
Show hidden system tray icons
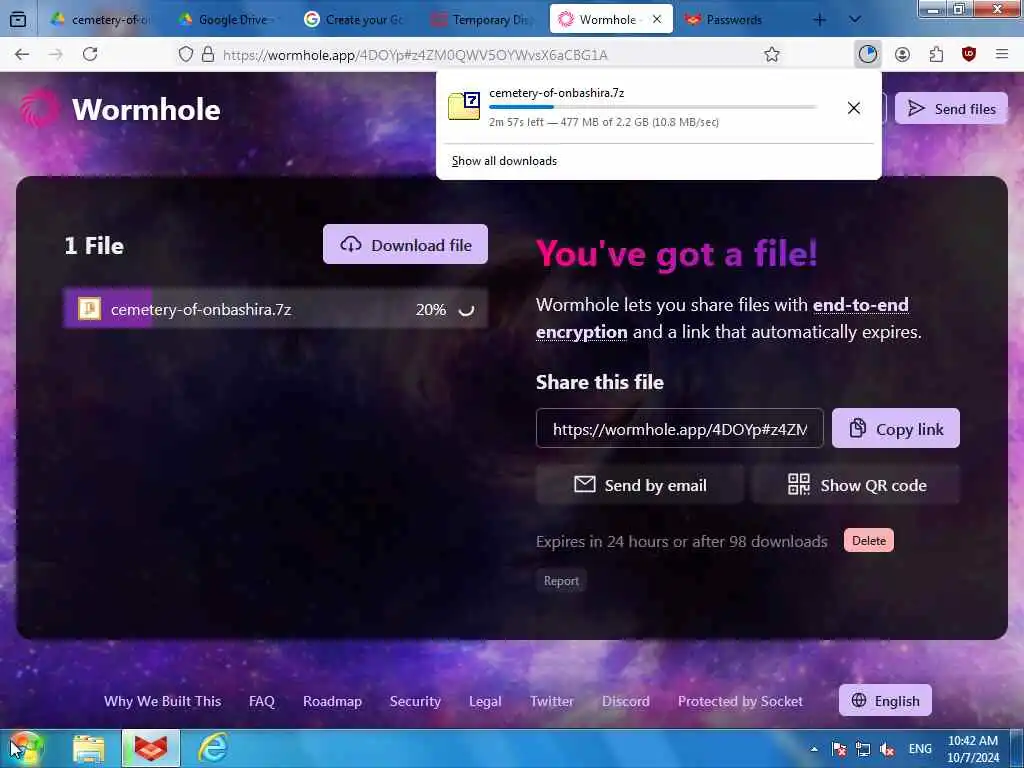point(814,749)
